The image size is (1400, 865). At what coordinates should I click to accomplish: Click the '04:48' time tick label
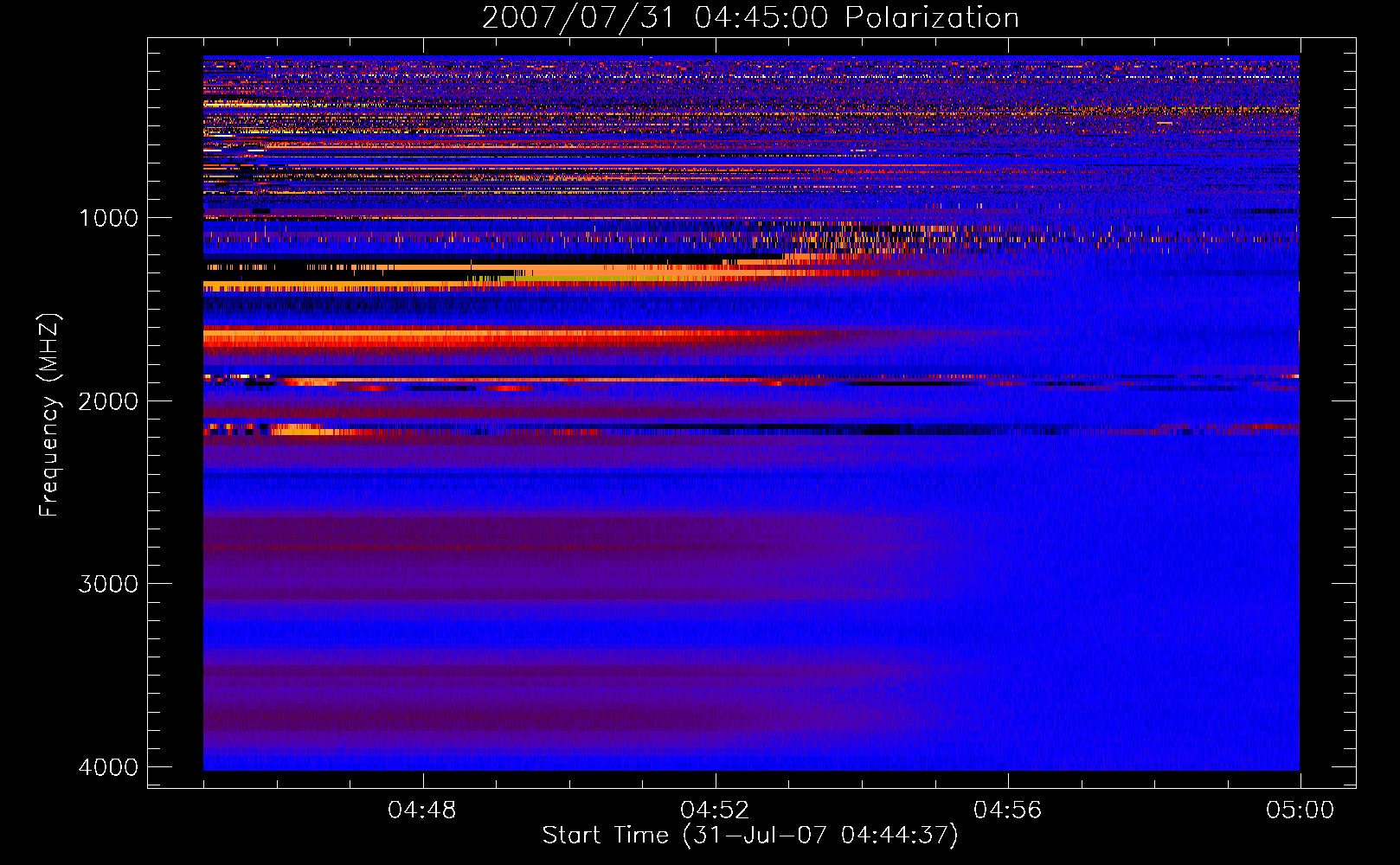(x=422, y=811)
